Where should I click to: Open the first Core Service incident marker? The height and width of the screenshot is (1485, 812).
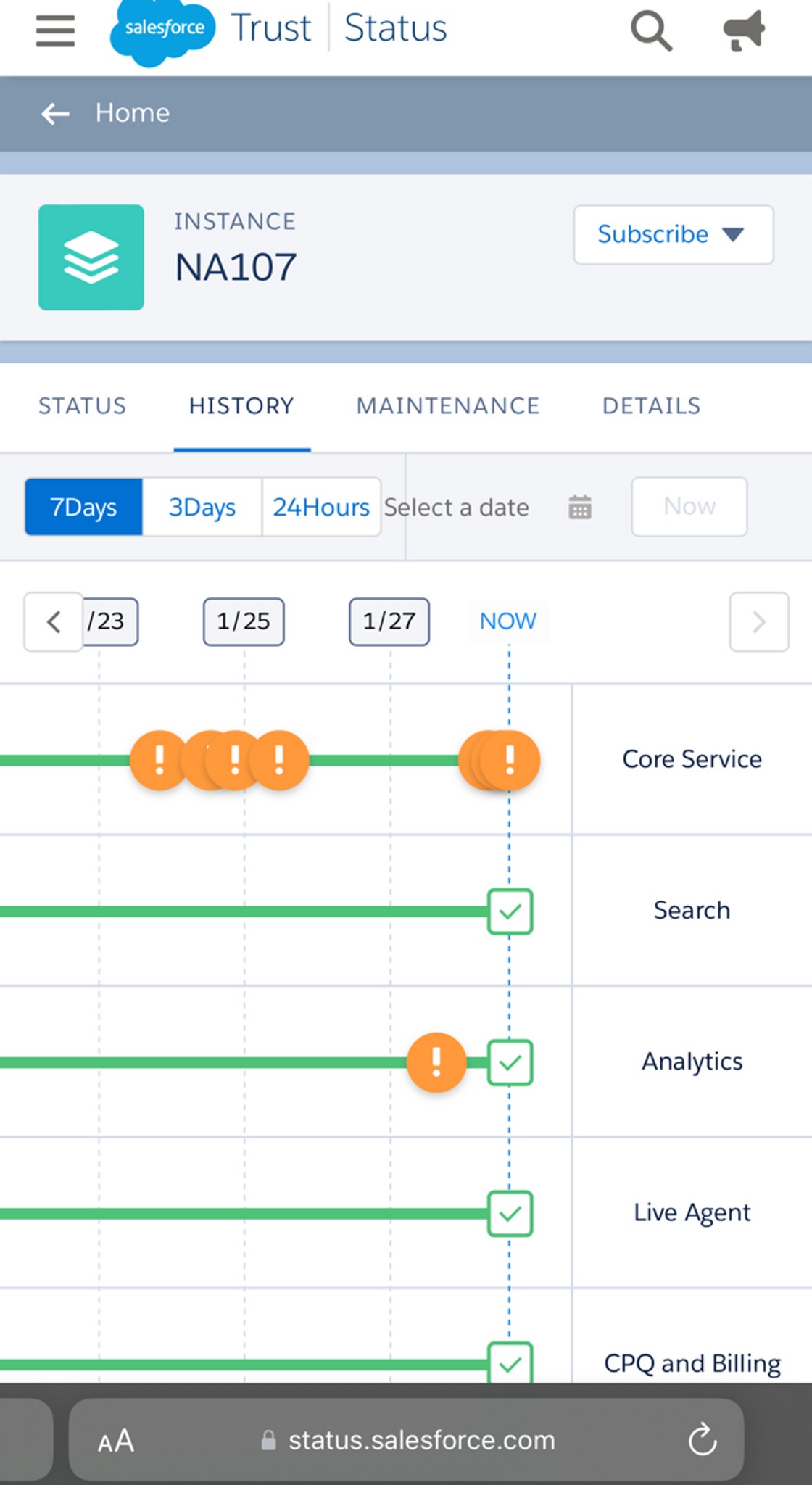click(159, 760)
